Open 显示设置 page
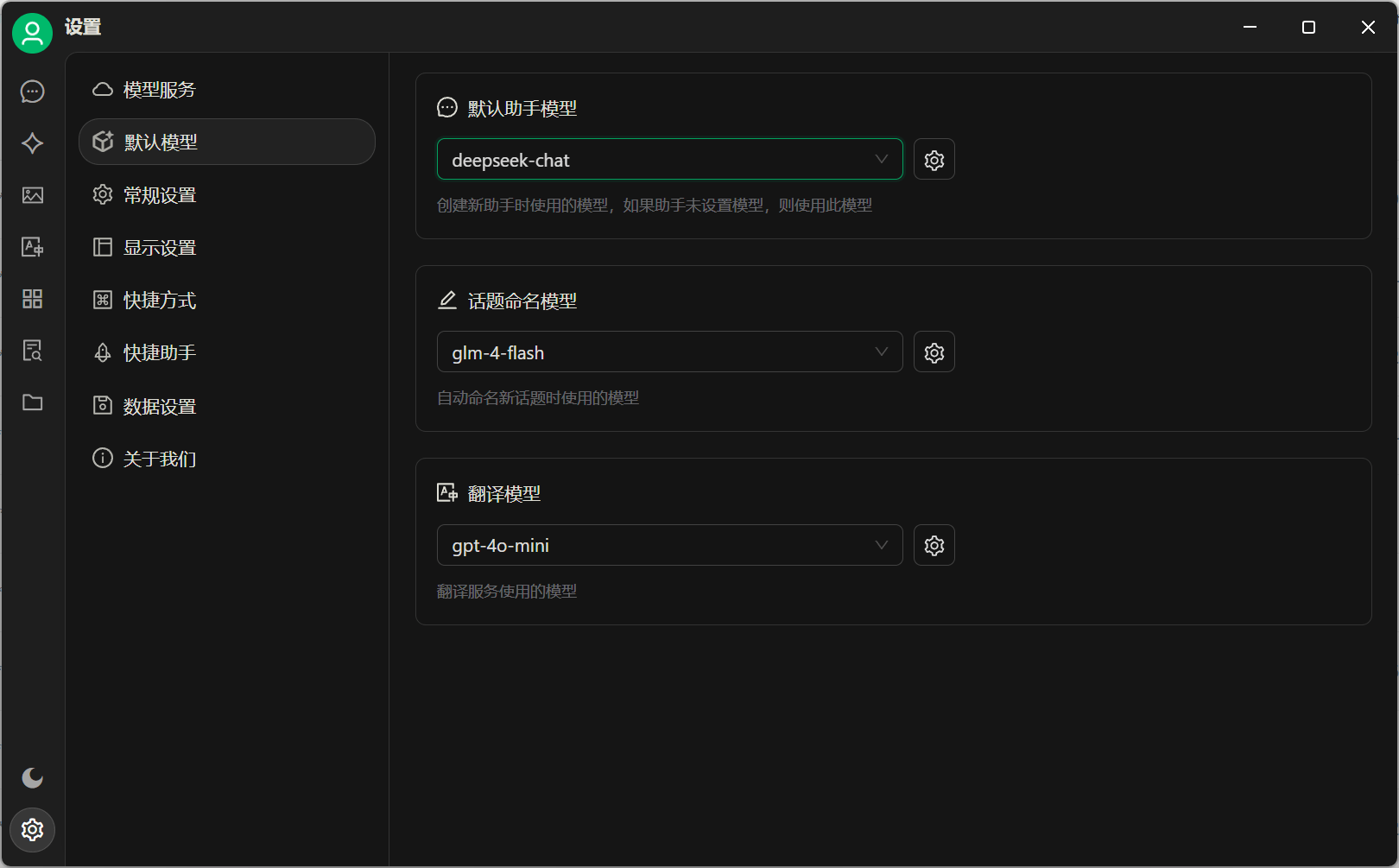This screenshot has height=868, width=1399. (227, 248)
